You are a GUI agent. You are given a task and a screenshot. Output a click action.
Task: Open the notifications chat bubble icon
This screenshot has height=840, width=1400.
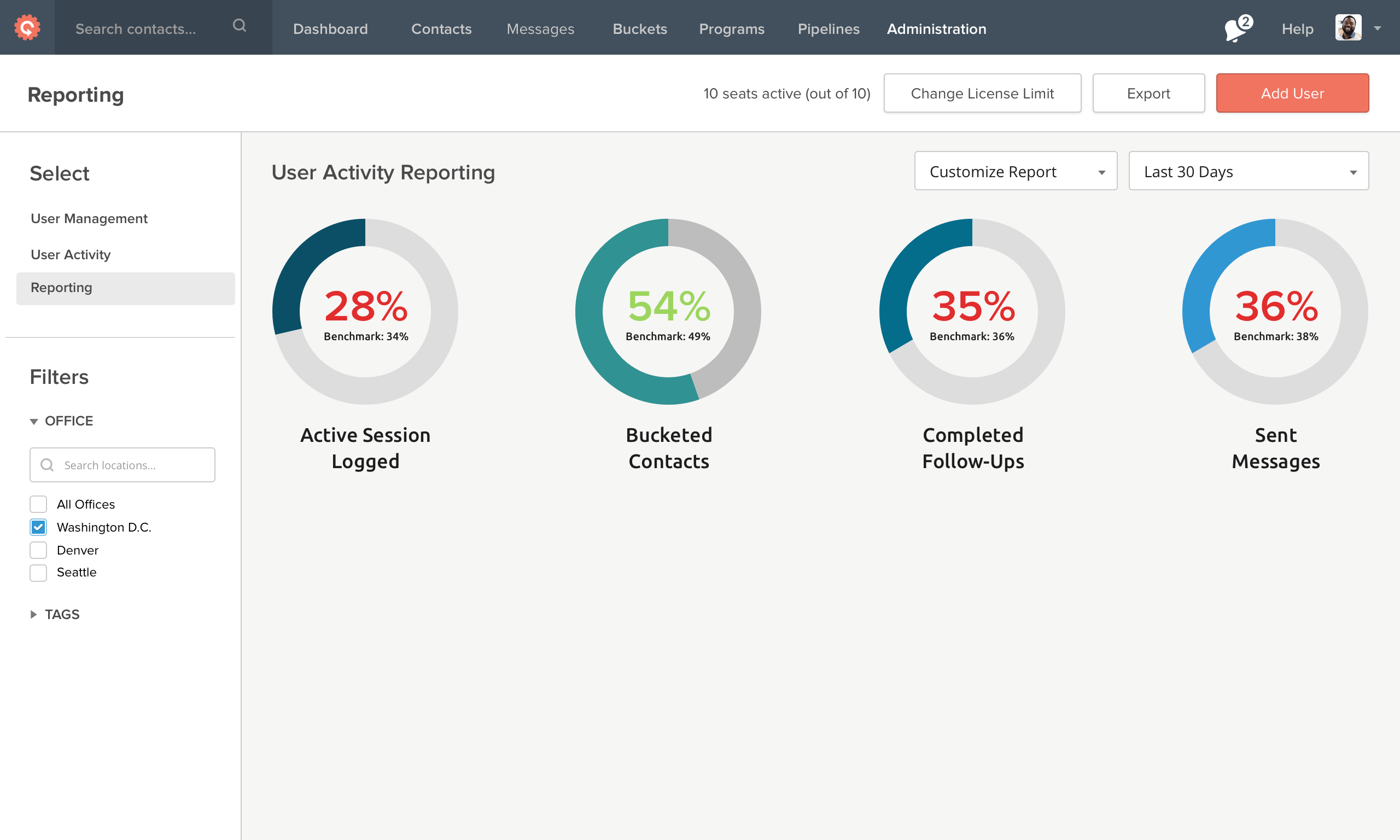click(x=1236, y=28)
